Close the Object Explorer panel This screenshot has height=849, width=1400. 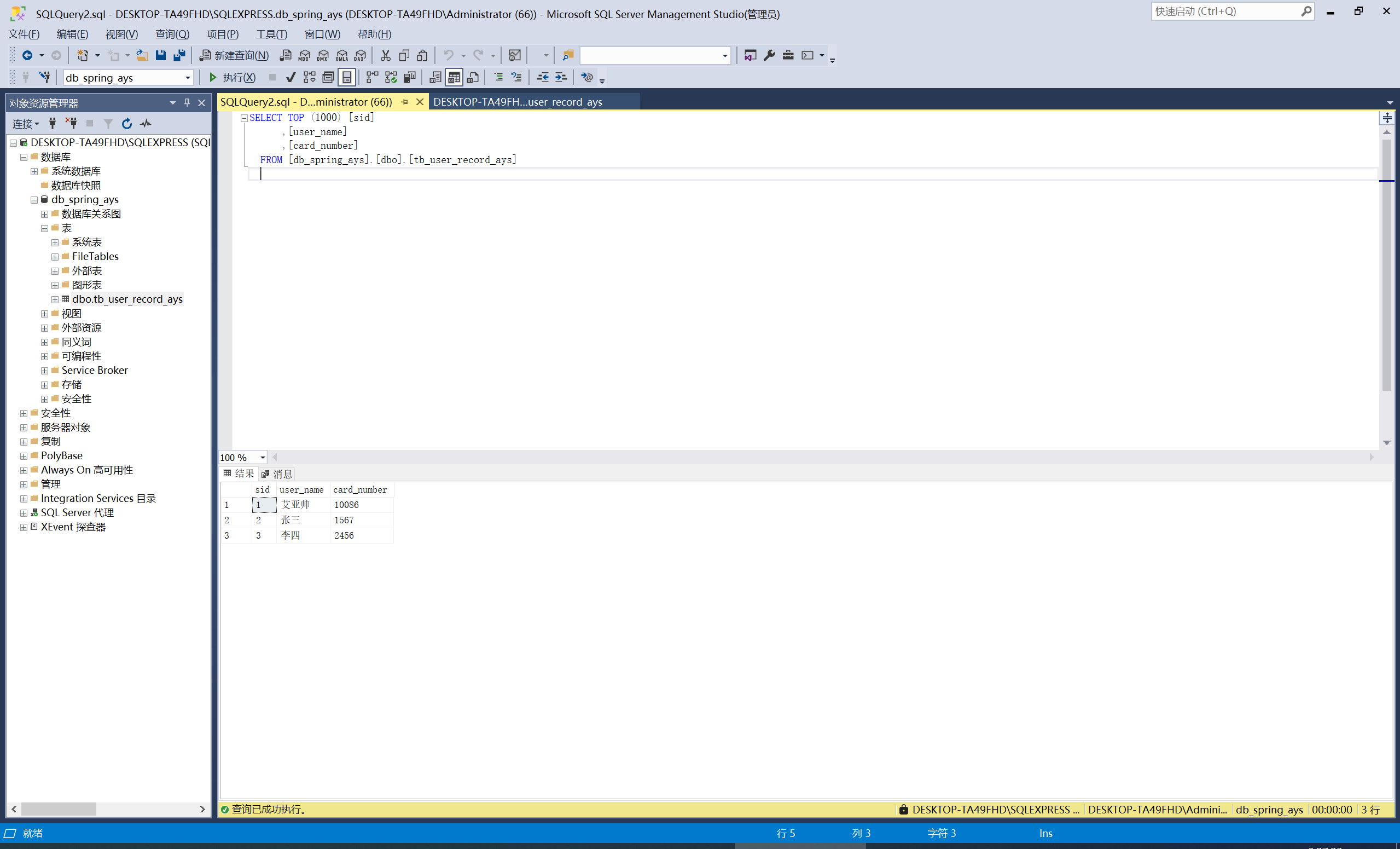point(202,103)
